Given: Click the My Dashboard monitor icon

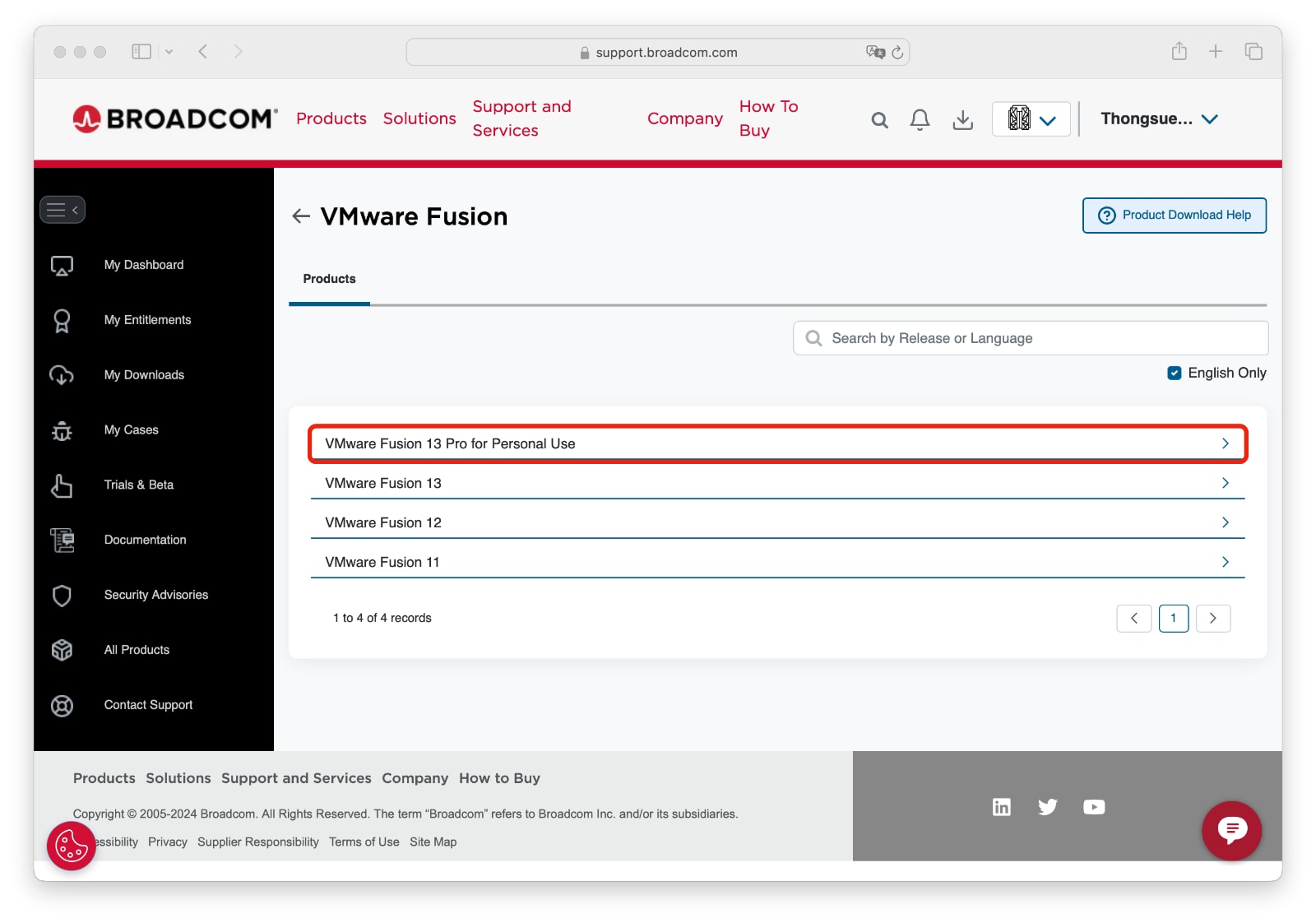Looking at the screenshot, I should point(62,266).
